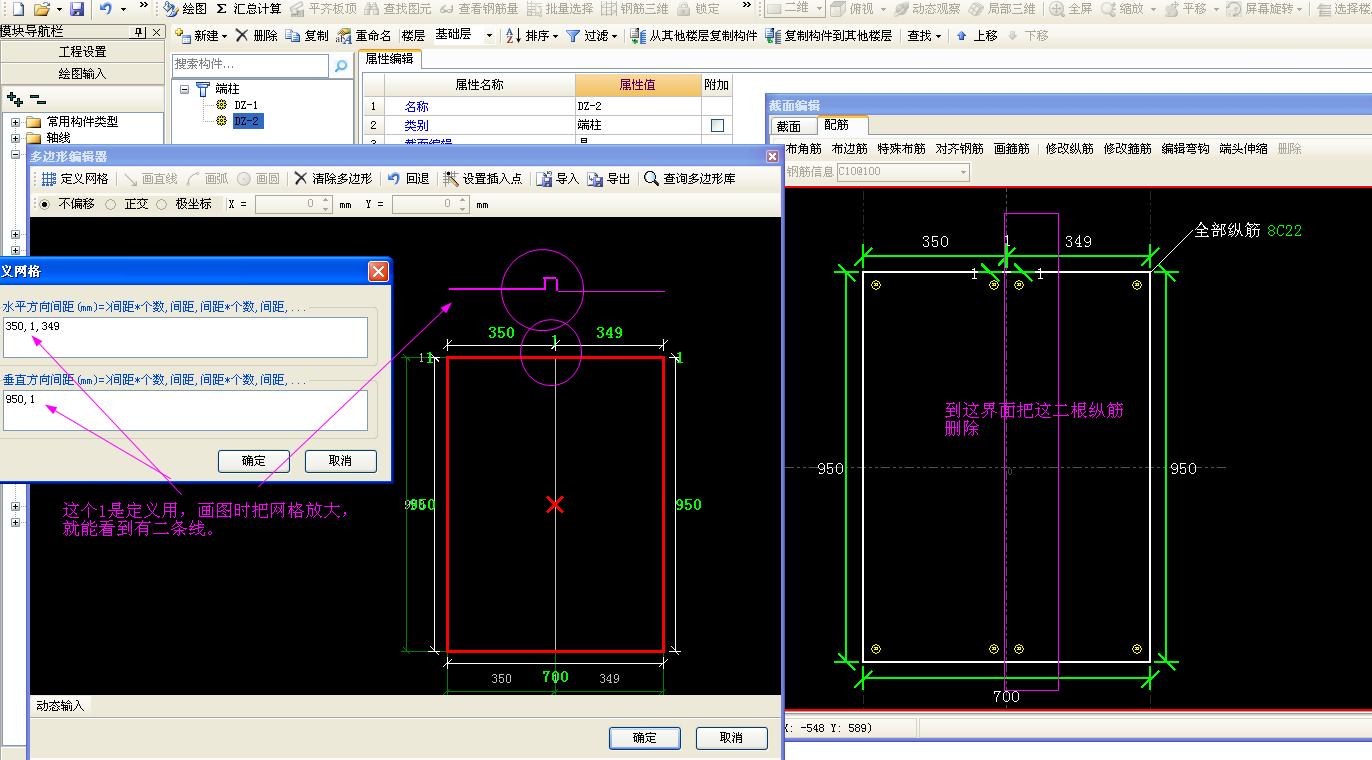Undo the last action in the top toolbar

click(106, 8)
